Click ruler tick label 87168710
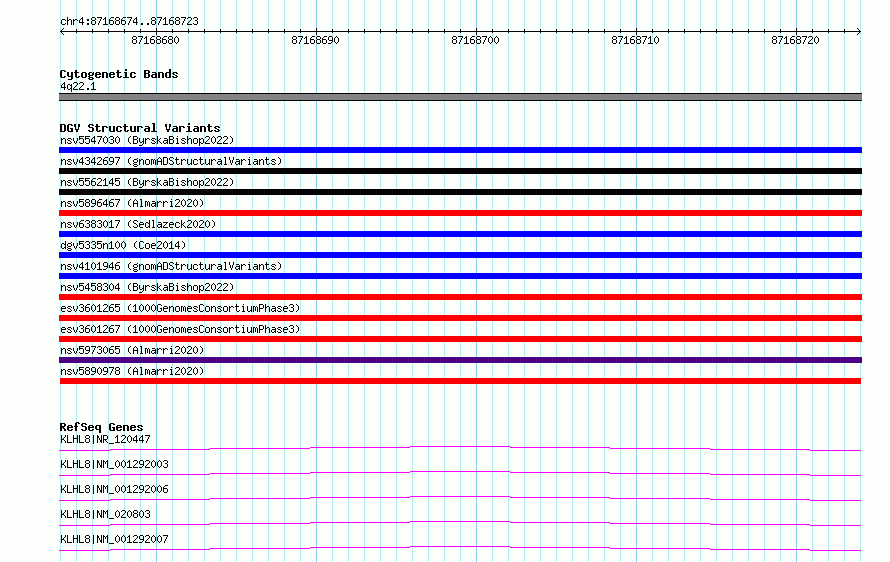890x562 pixels. 635,40
